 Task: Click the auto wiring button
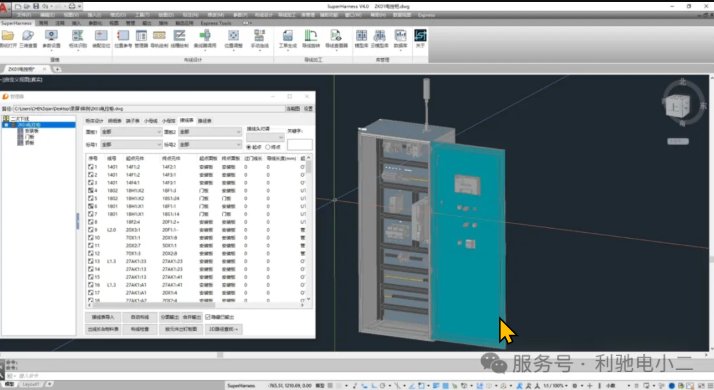pos(140,317)
